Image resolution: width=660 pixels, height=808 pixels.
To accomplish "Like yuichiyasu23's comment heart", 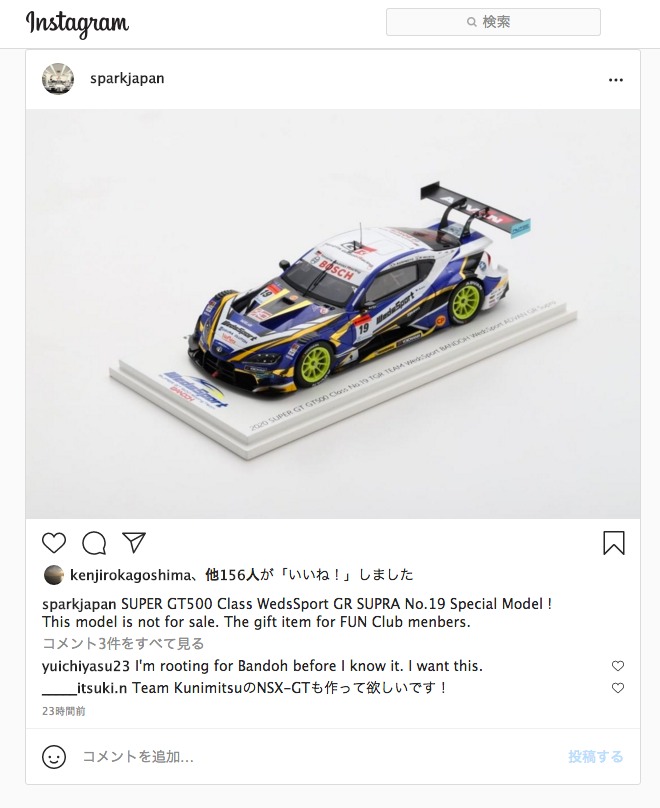I will [x=618, y=666].
